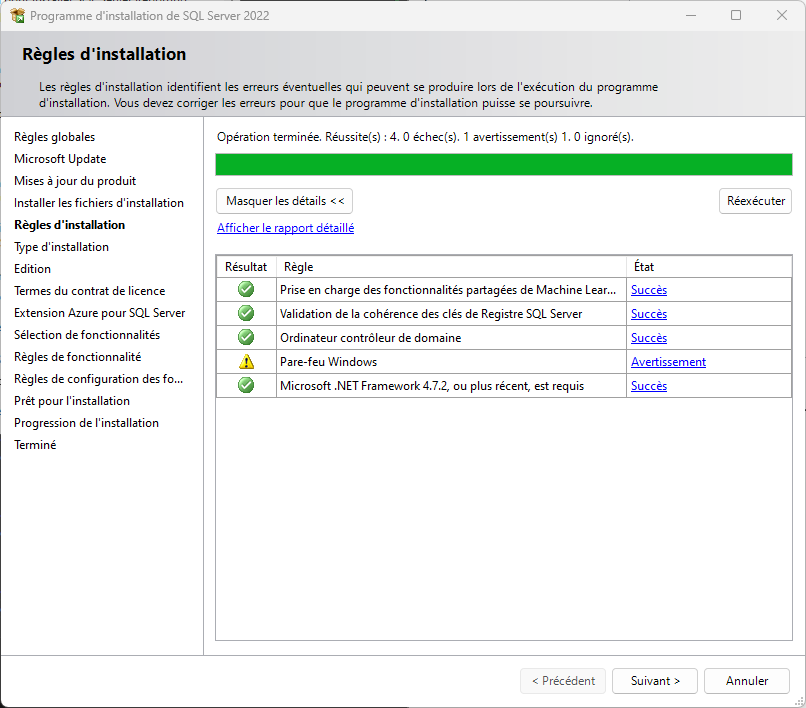The width and height of the screenshot is (806, 708).
Task: Click the green check icon for .NET Framework rule
Action: coord(246,385)
